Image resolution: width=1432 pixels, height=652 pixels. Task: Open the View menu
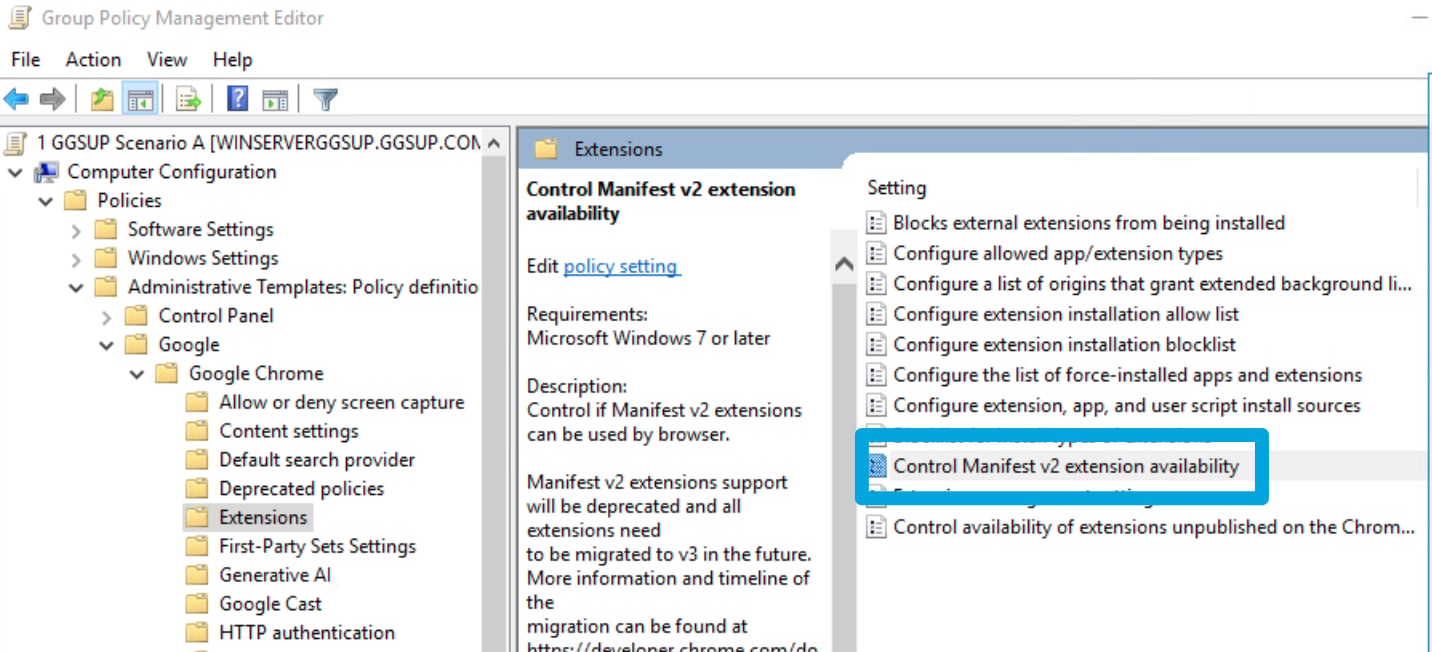(x=167, y=60)
